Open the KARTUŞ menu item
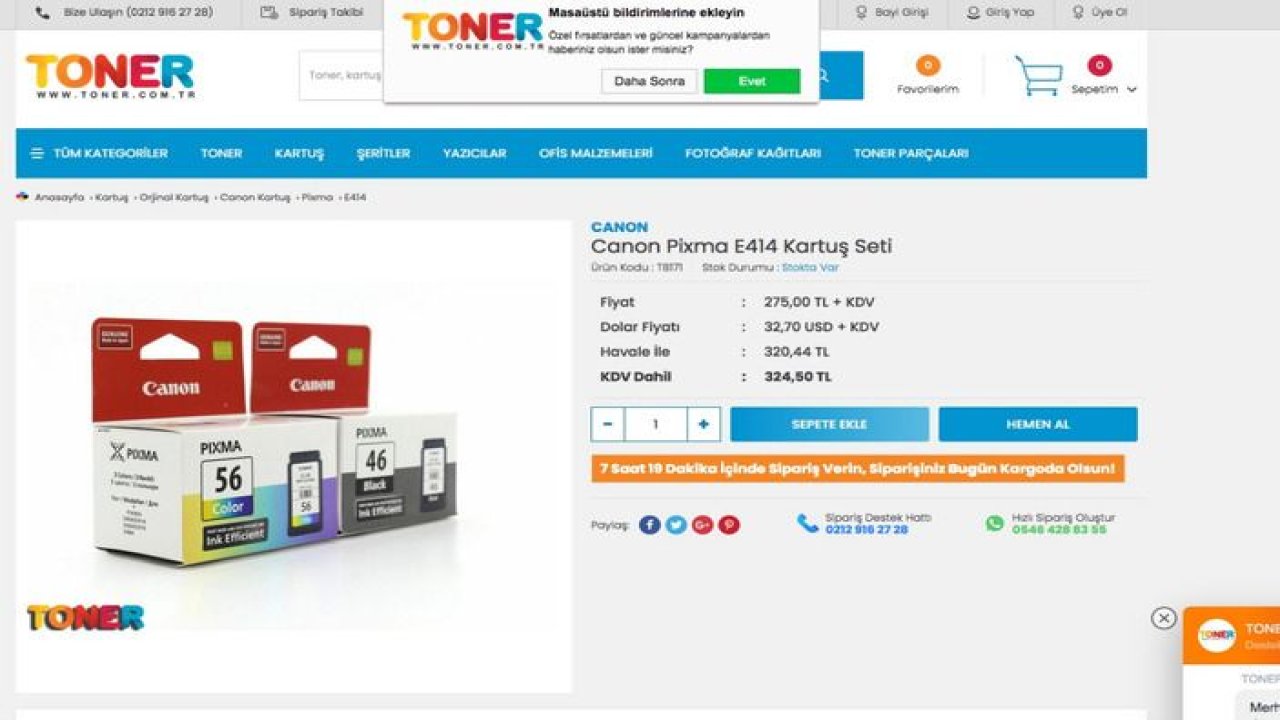1280x720 pixels. (299, 153)
